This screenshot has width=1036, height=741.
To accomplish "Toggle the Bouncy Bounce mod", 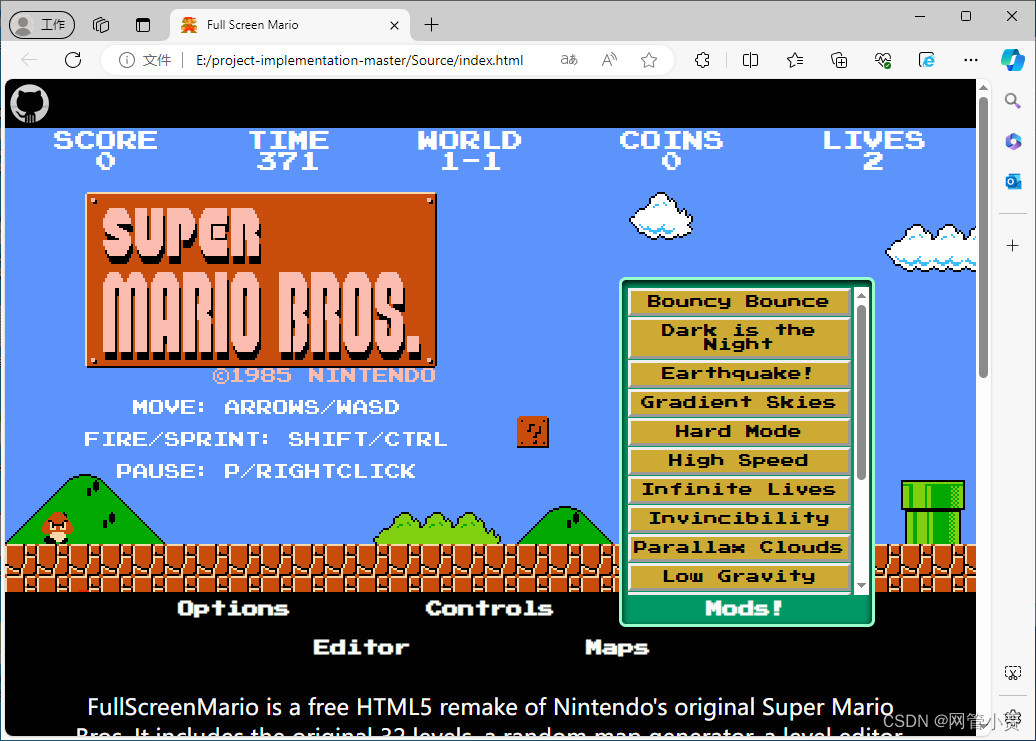I will pyautogui.click(x=739, y=302).
